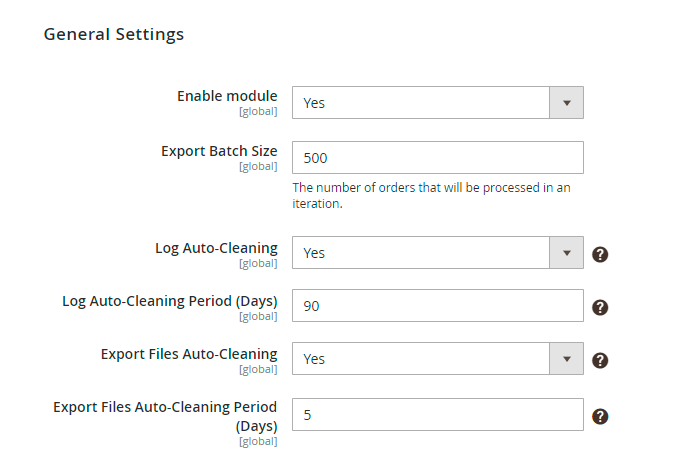Click the Enable module dropdown arrow
The height and width of the screenshot is (473, 677).
click(x=567, y=102)
